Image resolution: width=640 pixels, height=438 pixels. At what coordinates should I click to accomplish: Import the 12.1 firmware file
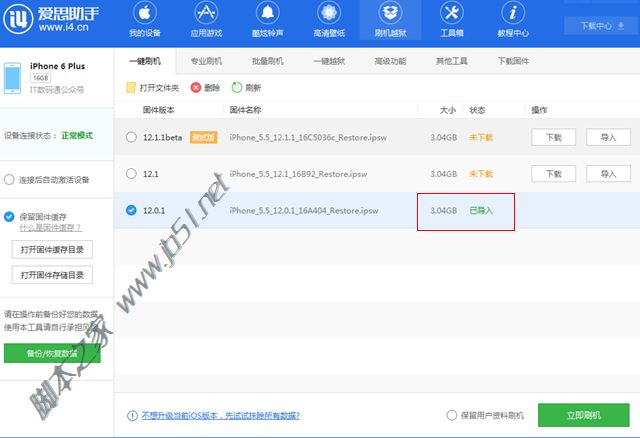(608, 174)
